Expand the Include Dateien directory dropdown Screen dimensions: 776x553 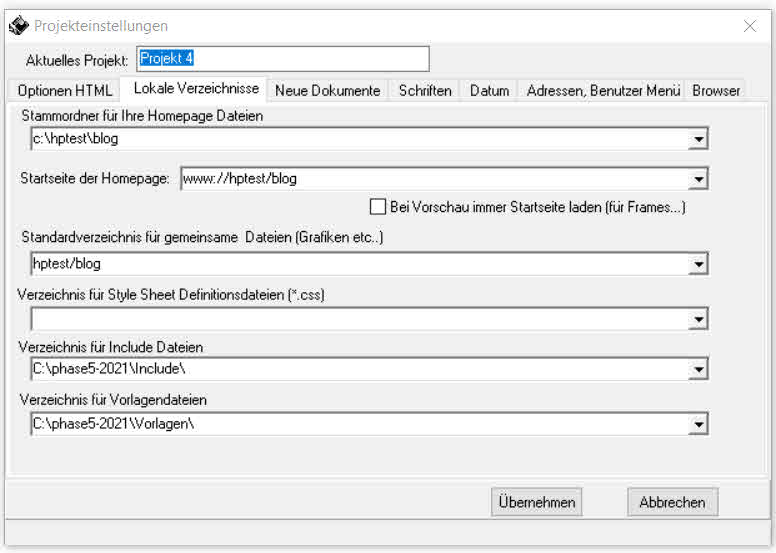tap(698, 371)
